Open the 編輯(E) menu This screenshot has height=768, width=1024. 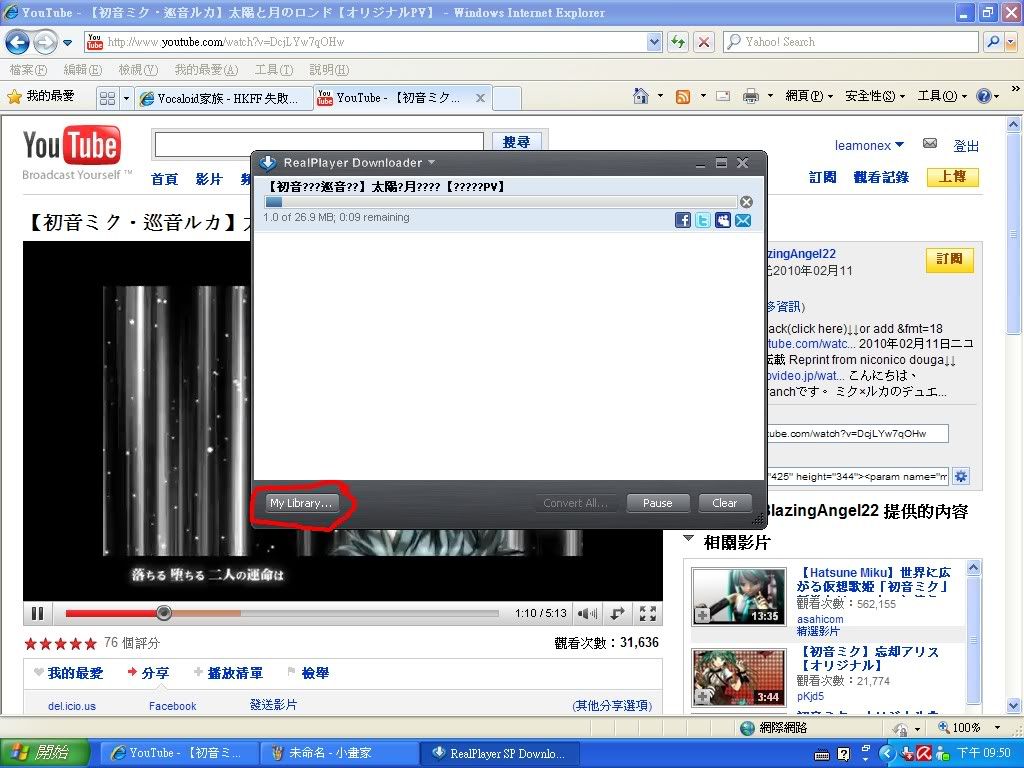pos(82,69)
